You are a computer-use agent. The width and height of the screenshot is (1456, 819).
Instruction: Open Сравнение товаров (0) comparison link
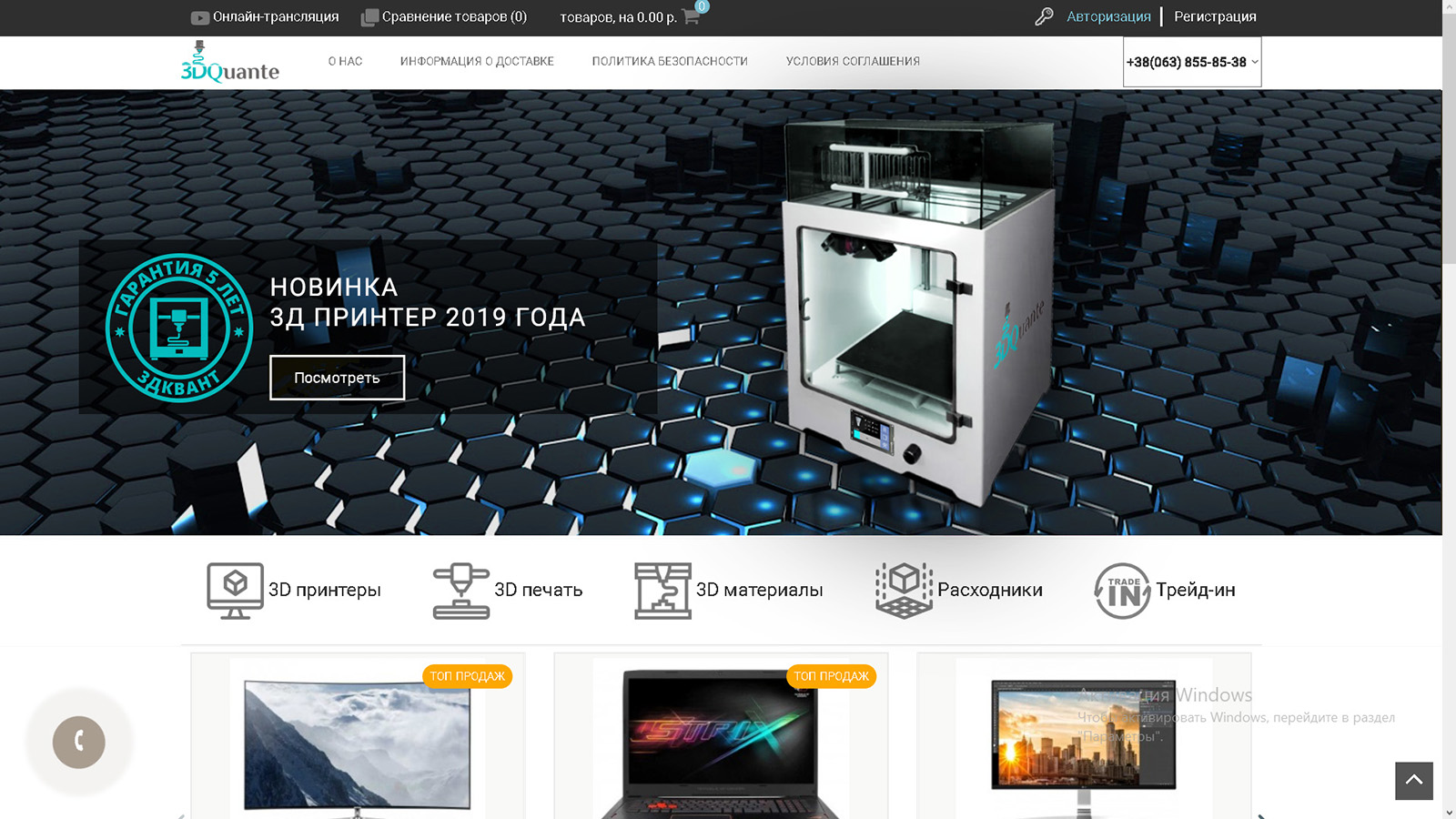pyautogui.click(x=444, y=16)
